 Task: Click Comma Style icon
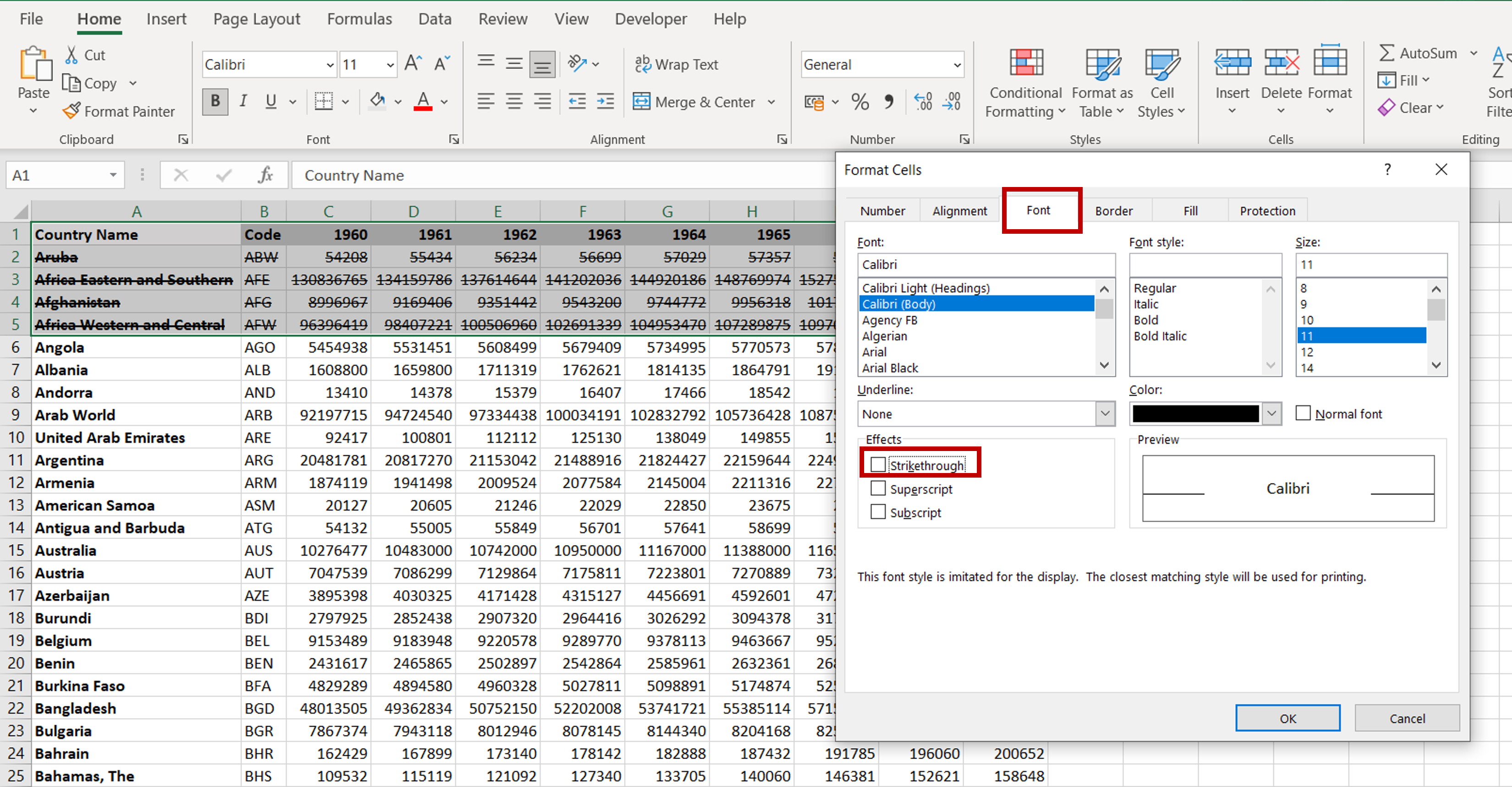889,102
